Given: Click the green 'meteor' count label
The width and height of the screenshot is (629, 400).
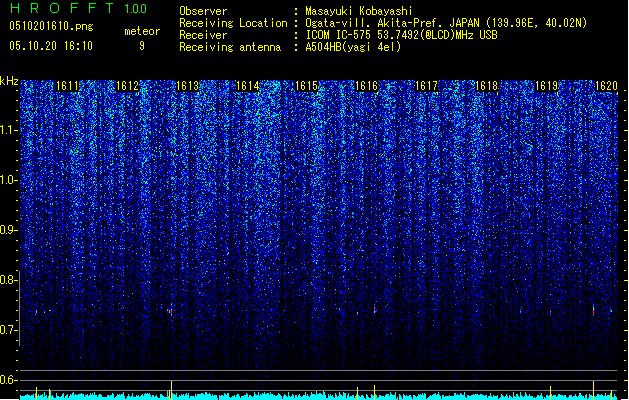Looking at the screenshot, I should click(x=142, y=31).
